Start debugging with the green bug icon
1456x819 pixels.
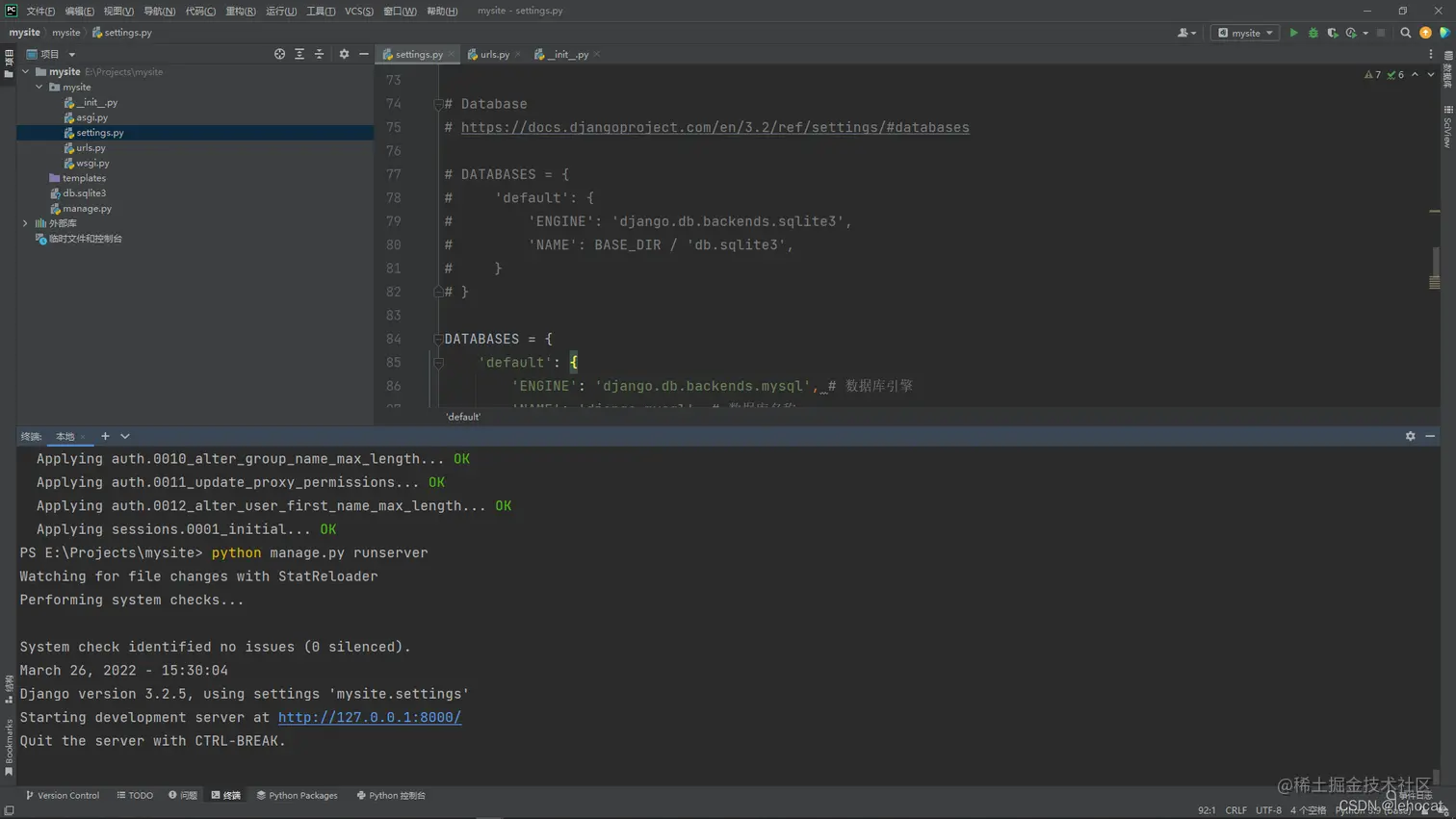[x=1313, y=33]
